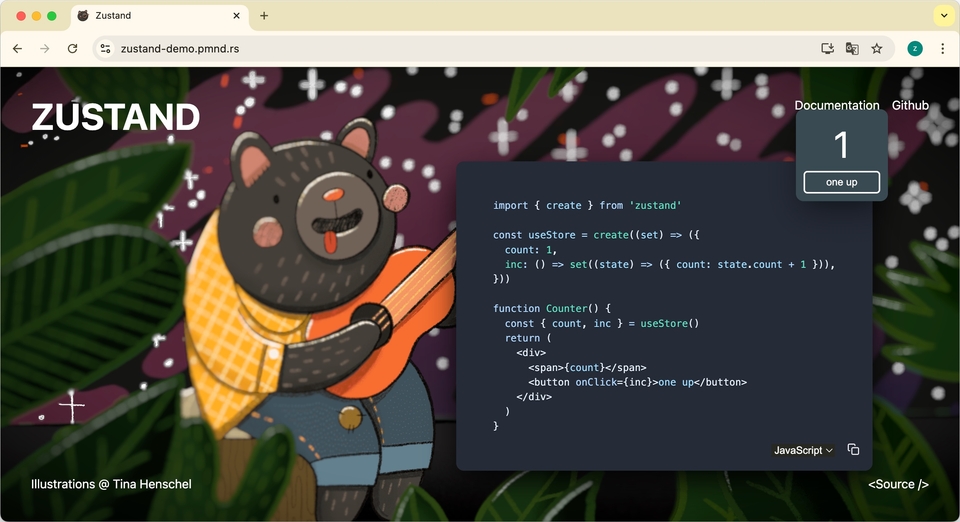Screen dimensions: 960x522
Task: View site information icon in address bar
Action: [x=105, y=48]
